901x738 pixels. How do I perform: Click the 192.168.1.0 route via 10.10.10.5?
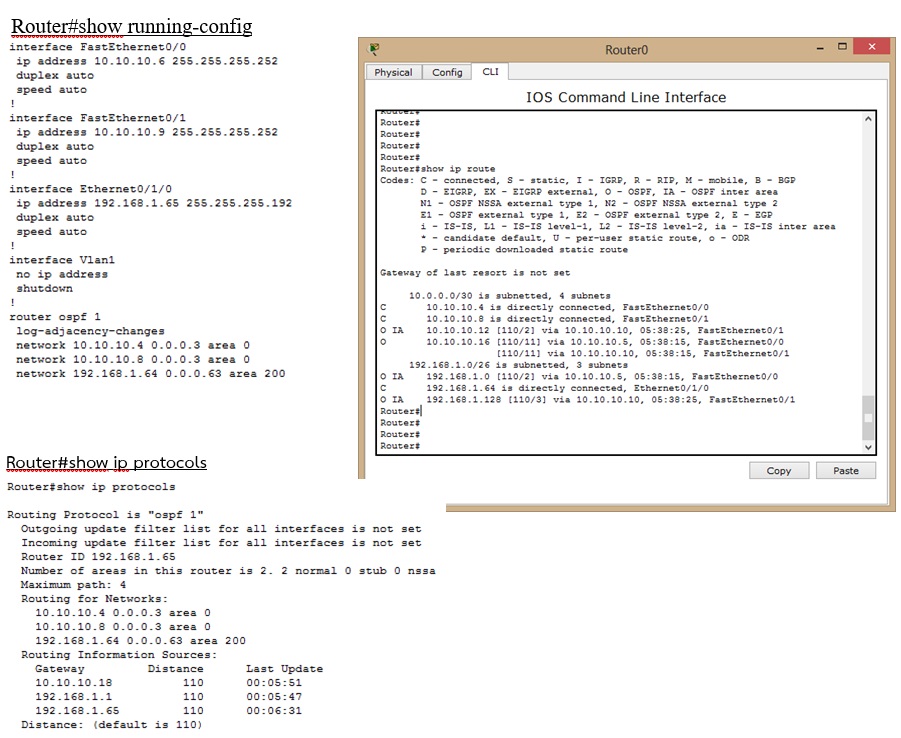pos(579,376)
